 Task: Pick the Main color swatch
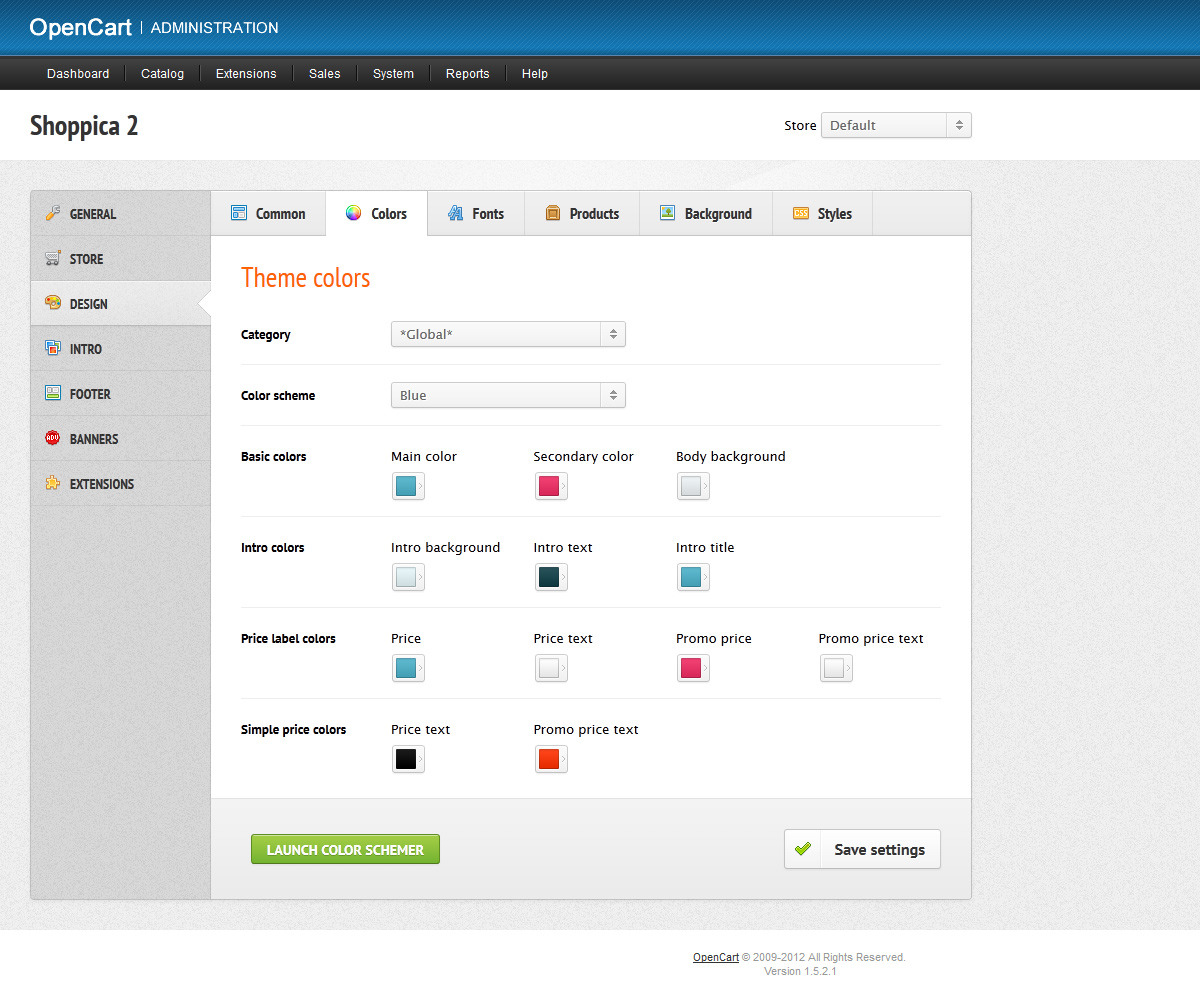coord(408,486)
